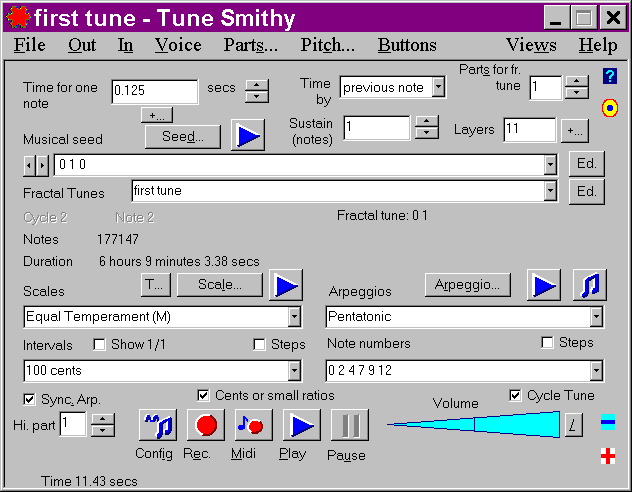Step to next seed with right arrow
Screen dimensions: 632x492
42,165
